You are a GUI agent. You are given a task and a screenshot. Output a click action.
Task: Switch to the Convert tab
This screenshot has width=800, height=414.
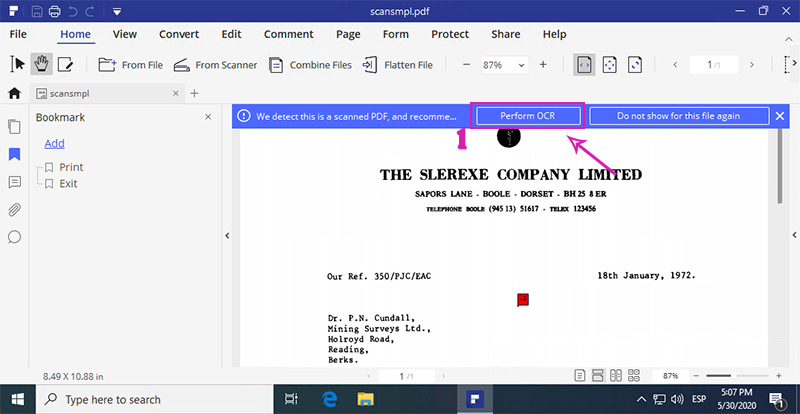tap(179, 34)
